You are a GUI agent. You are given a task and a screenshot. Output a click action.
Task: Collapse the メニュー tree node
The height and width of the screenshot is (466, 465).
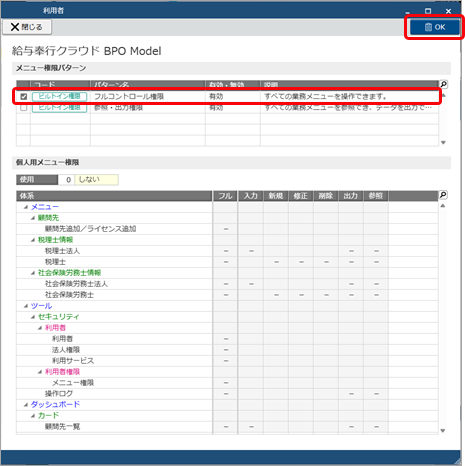[26, 207]
